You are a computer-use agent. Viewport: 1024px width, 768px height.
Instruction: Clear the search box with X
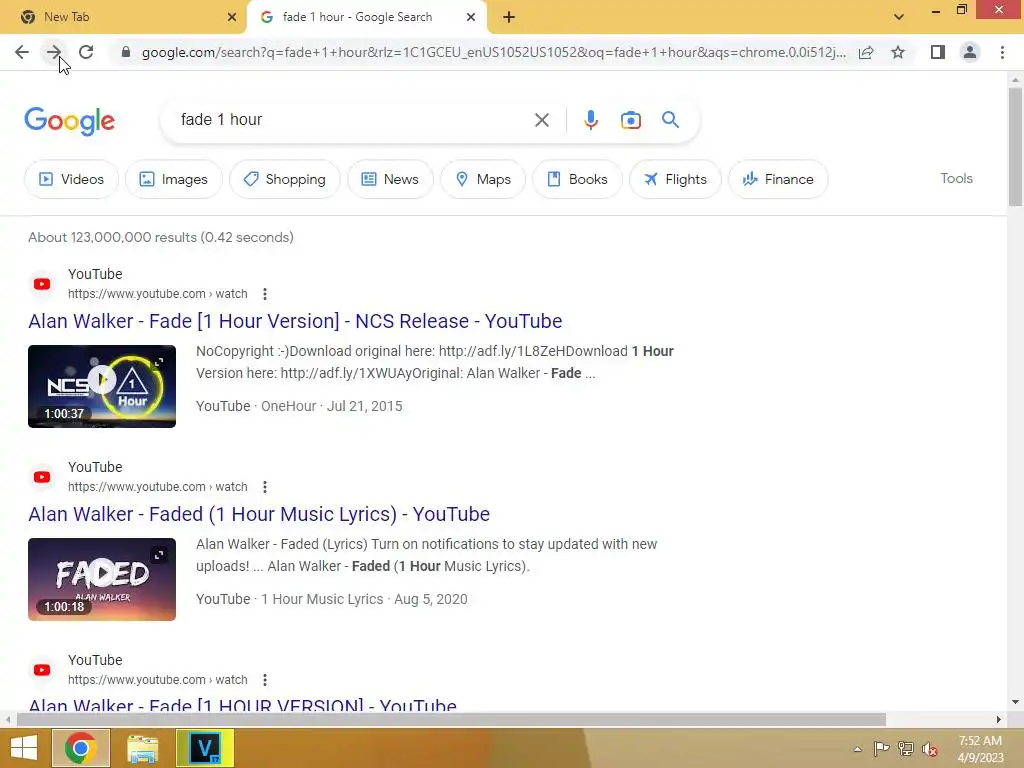coord(541,120)
